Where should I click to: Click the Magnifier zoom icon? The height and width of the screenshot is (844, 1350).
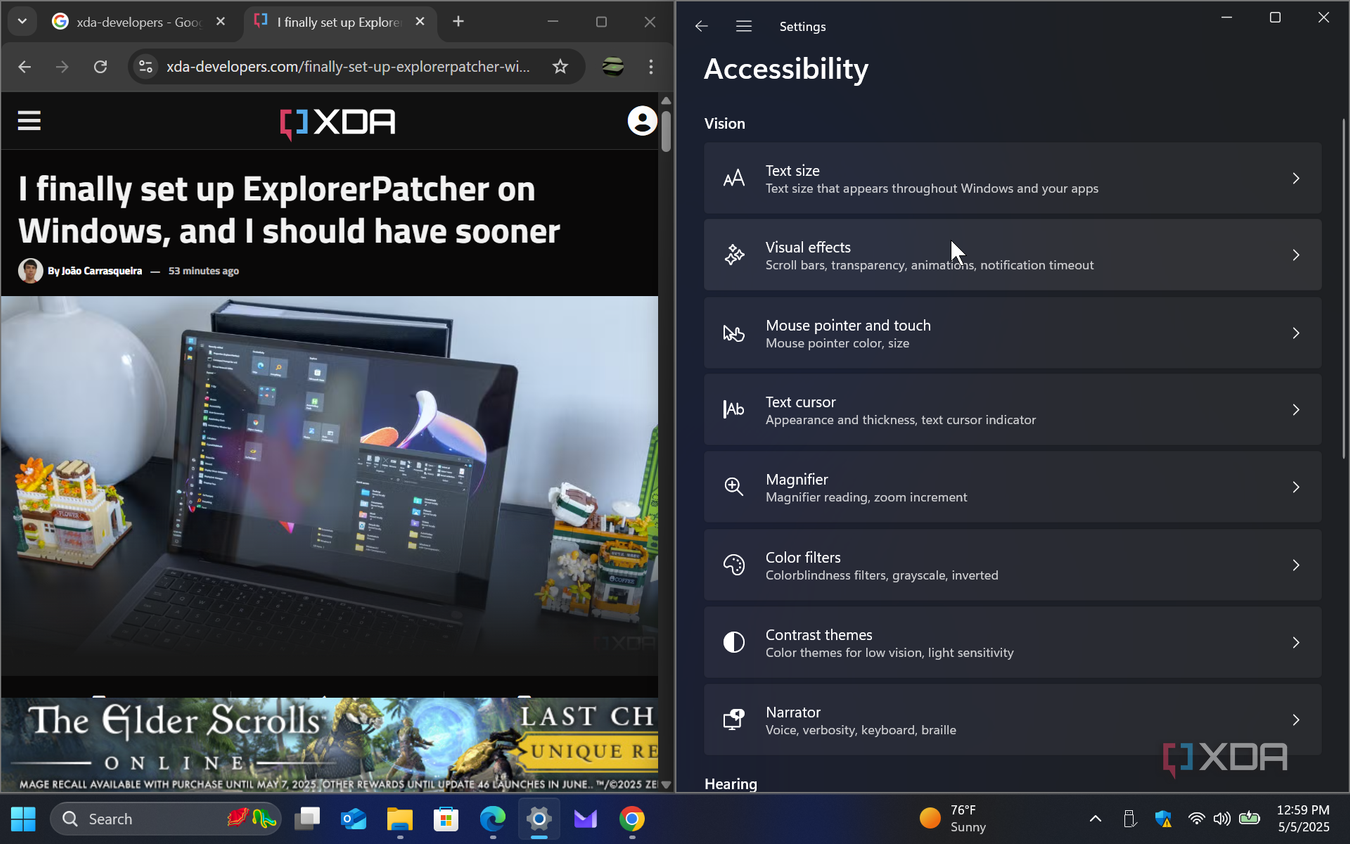pos(734,487)
